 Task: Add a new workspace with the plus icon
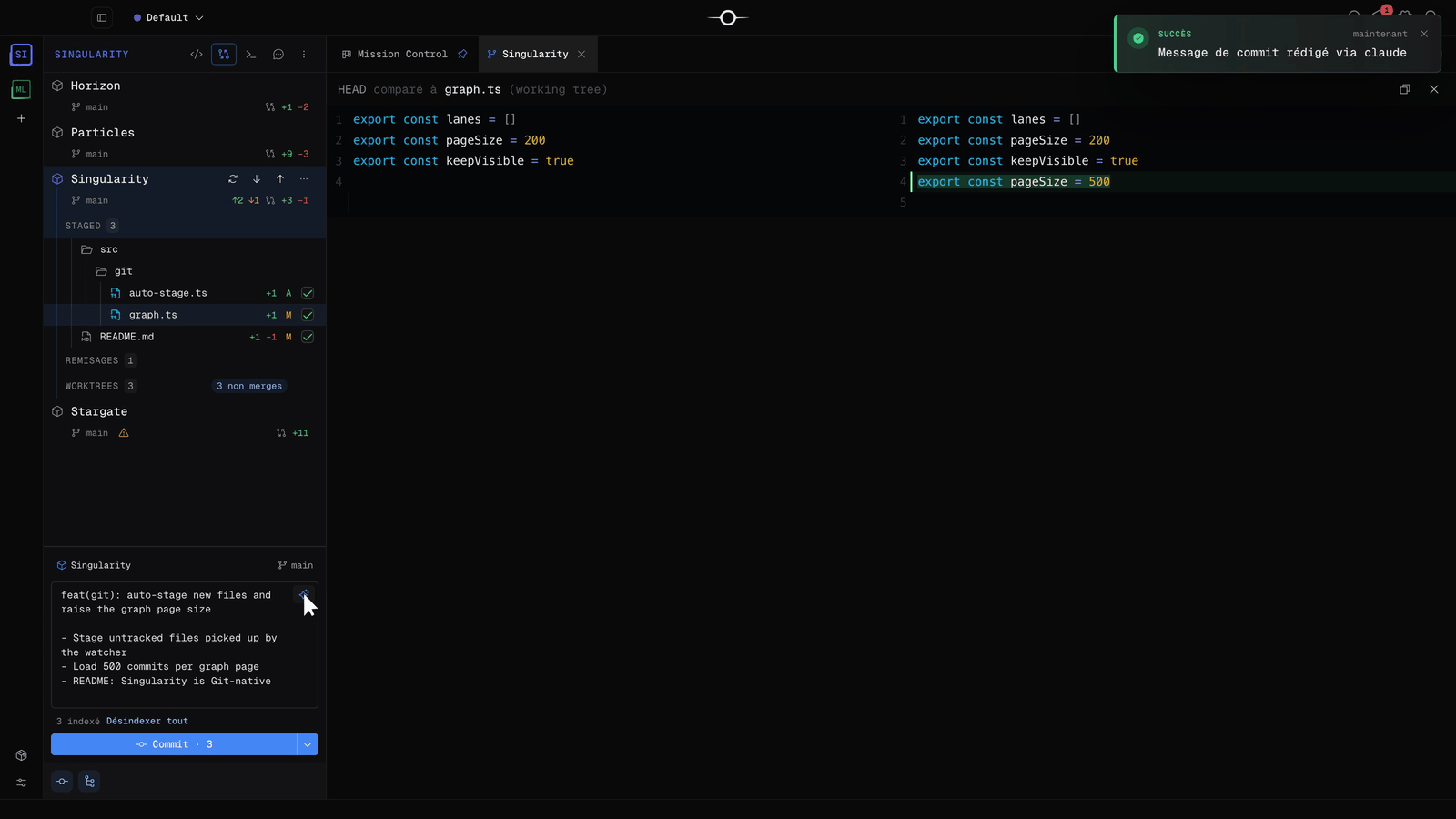21,118
